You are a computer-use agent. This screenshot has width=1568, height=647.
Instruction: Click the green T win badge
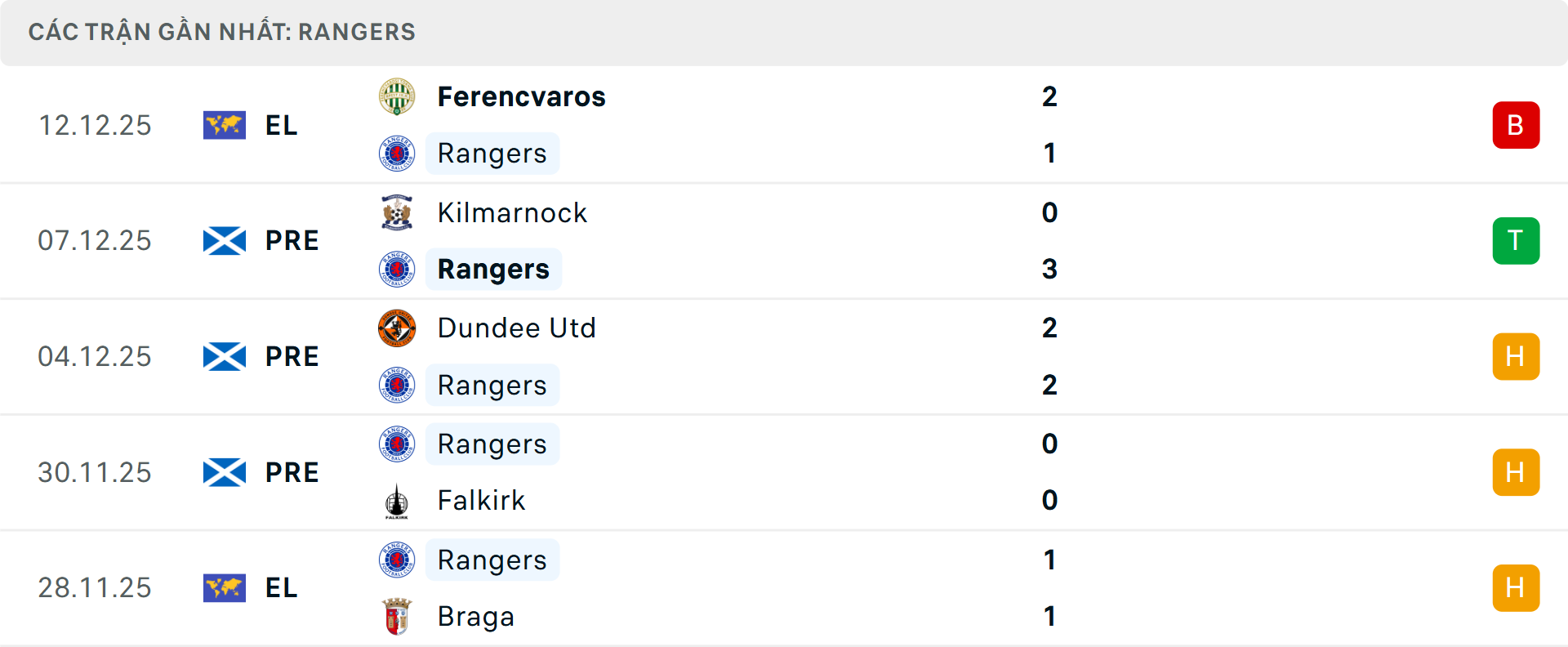pyautogui.click(x=1517, y=240)
